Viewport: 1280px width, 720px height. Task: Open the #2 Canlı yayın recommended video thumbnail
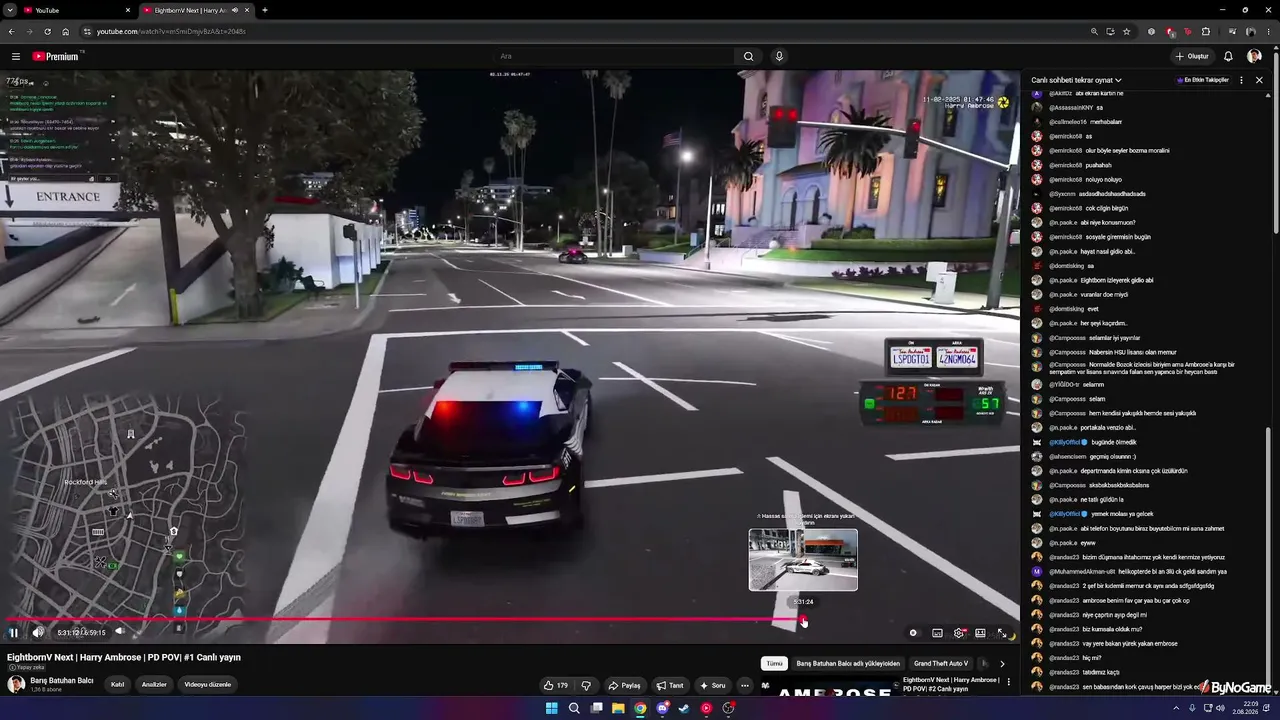(x=829, y=688)
